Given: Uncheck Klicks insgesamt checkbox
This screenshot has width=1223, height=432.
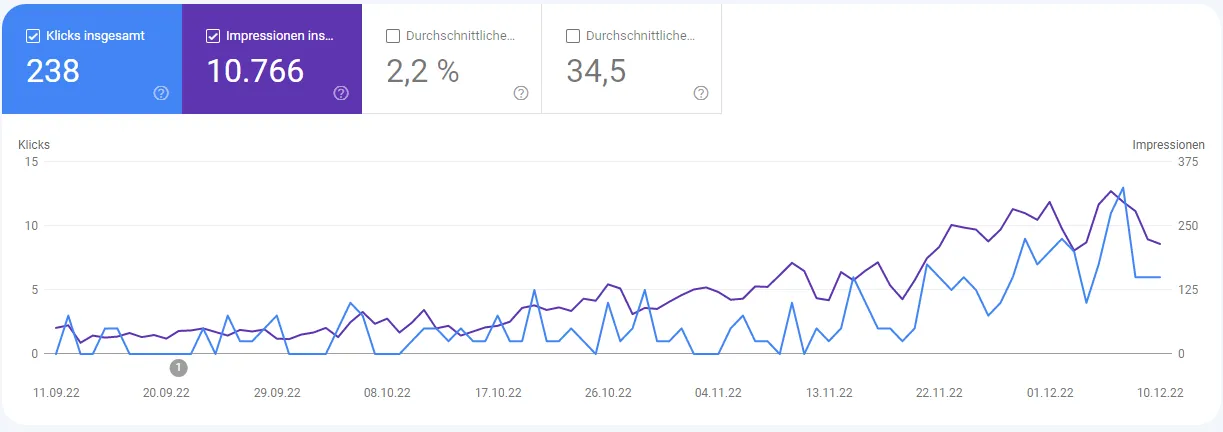Looking at the screenshot, I should [33, 36].
